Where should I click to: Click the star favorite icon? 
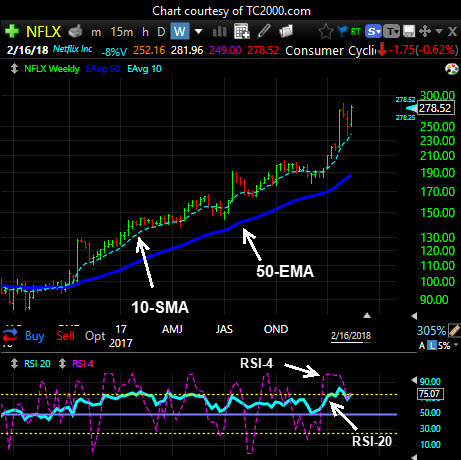326,32
